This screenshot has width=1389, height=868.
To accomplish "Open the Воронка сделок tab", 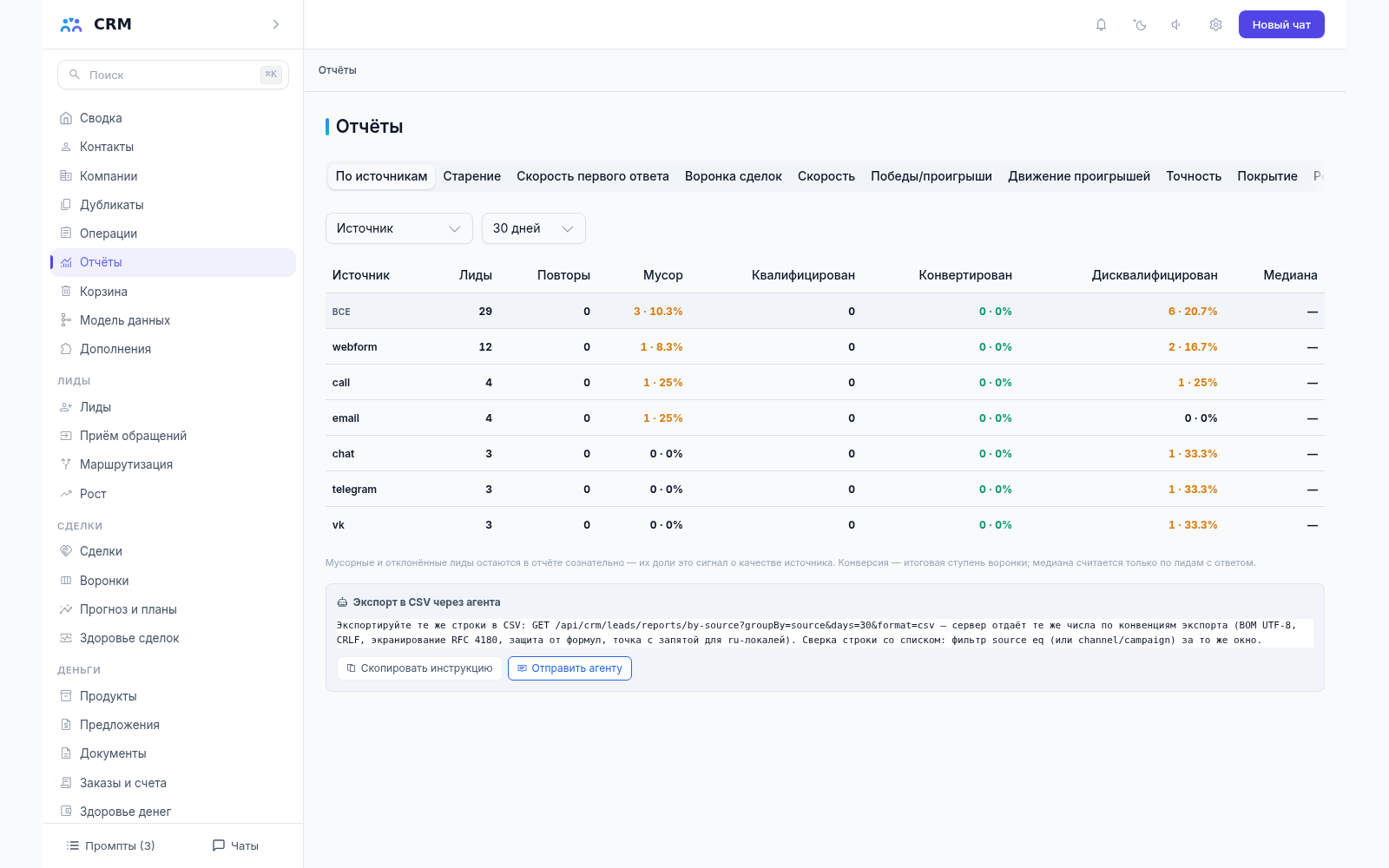I will click(x=734, y=176).
